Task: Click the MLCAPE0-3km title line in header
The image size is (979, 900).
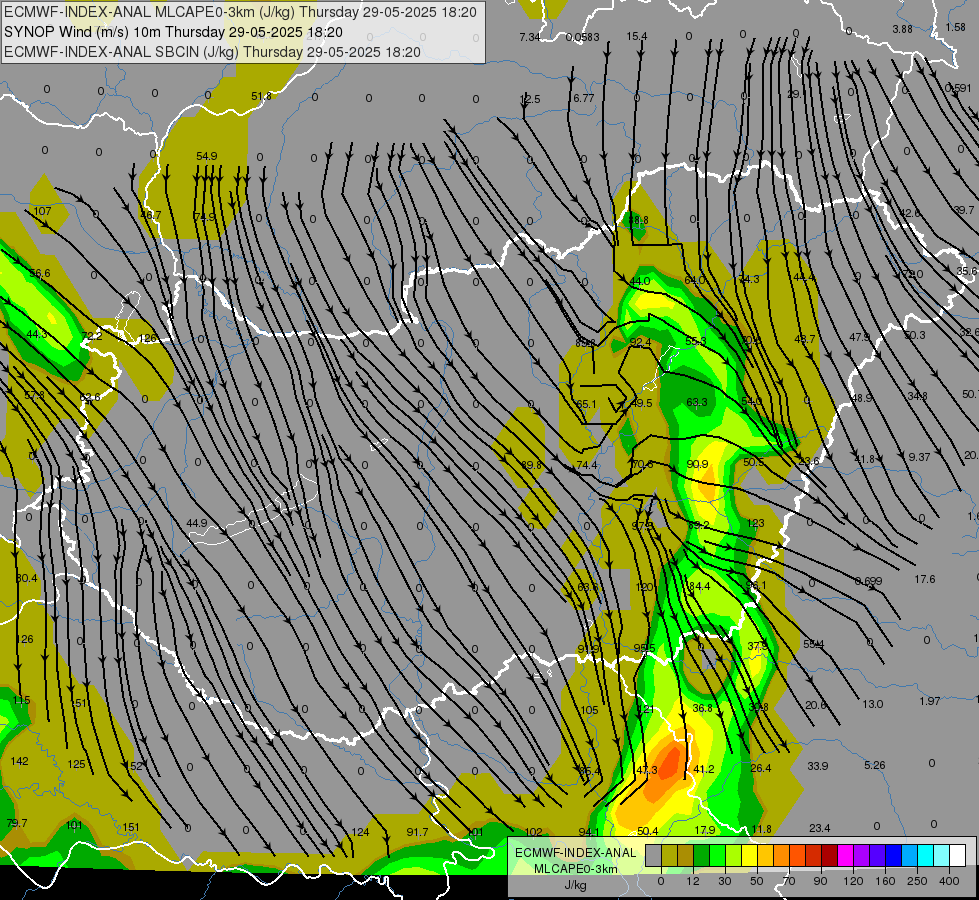Action: tap(240, 12)
